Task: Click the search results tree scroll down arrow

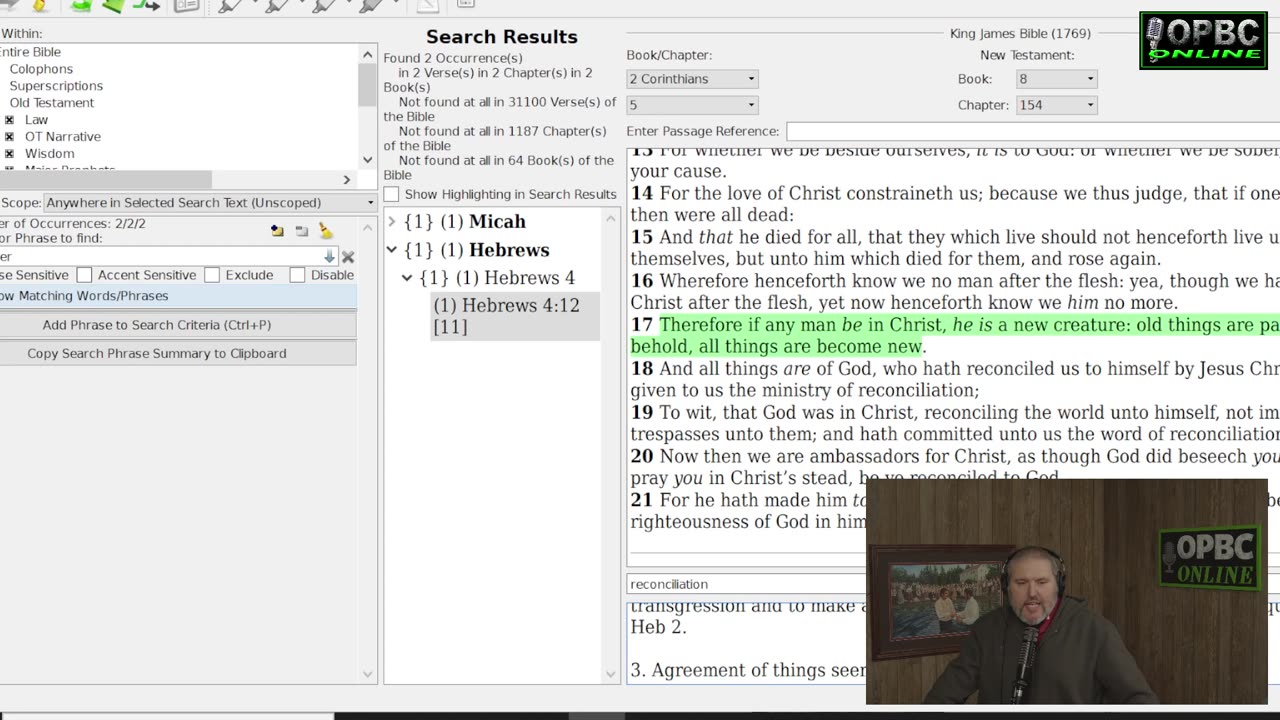Action: pyautogui.click(x=611, y=674)
